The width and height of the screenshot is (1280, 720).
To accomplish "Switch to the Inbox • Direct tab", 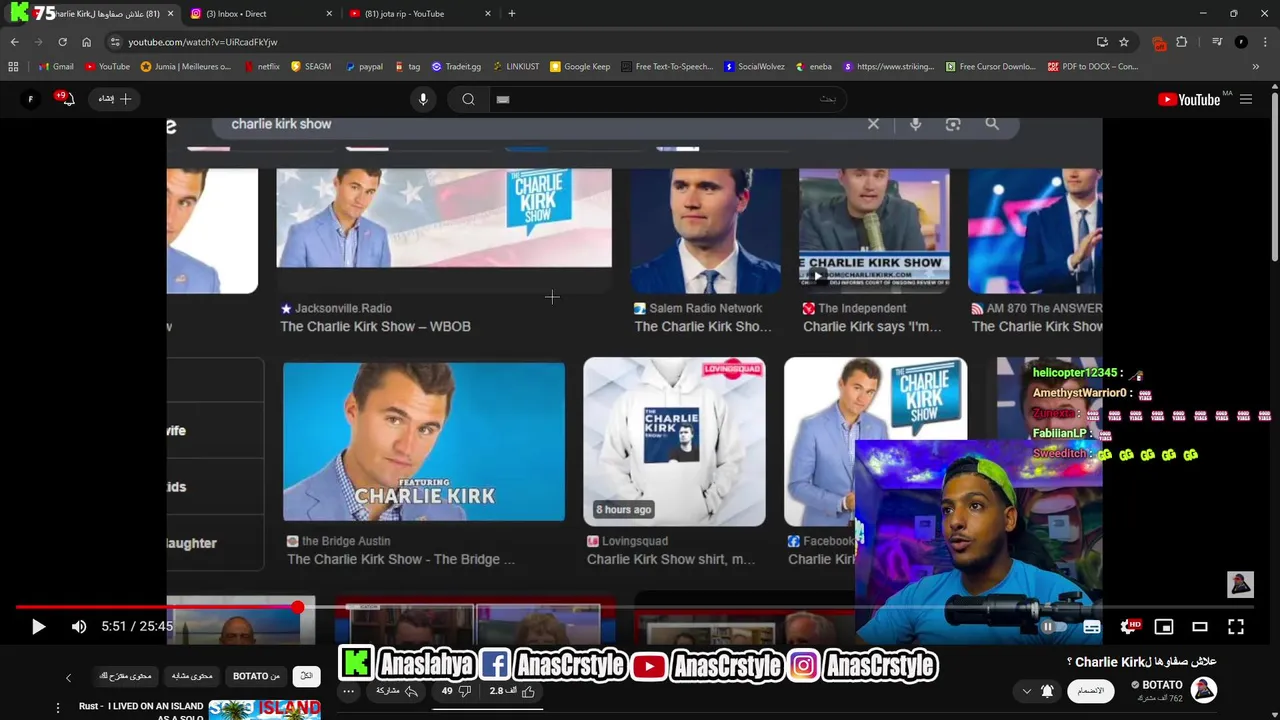I will (x=262, y=14).
